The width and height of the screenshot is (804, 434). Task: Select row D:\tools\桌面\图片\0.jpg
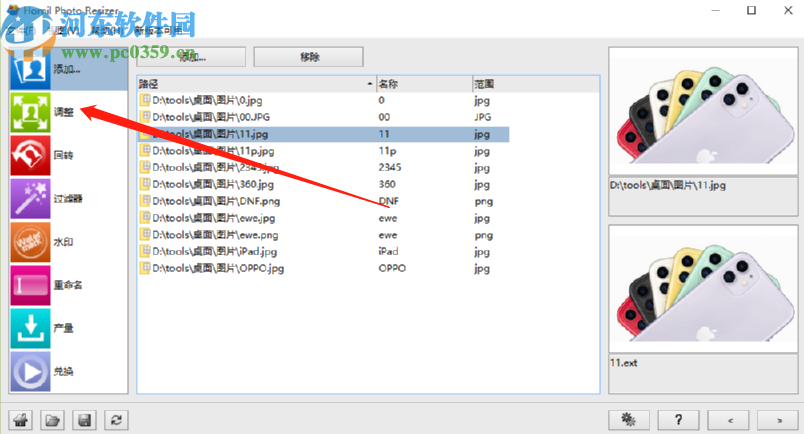pyautogui.click(x=324, y=101)
